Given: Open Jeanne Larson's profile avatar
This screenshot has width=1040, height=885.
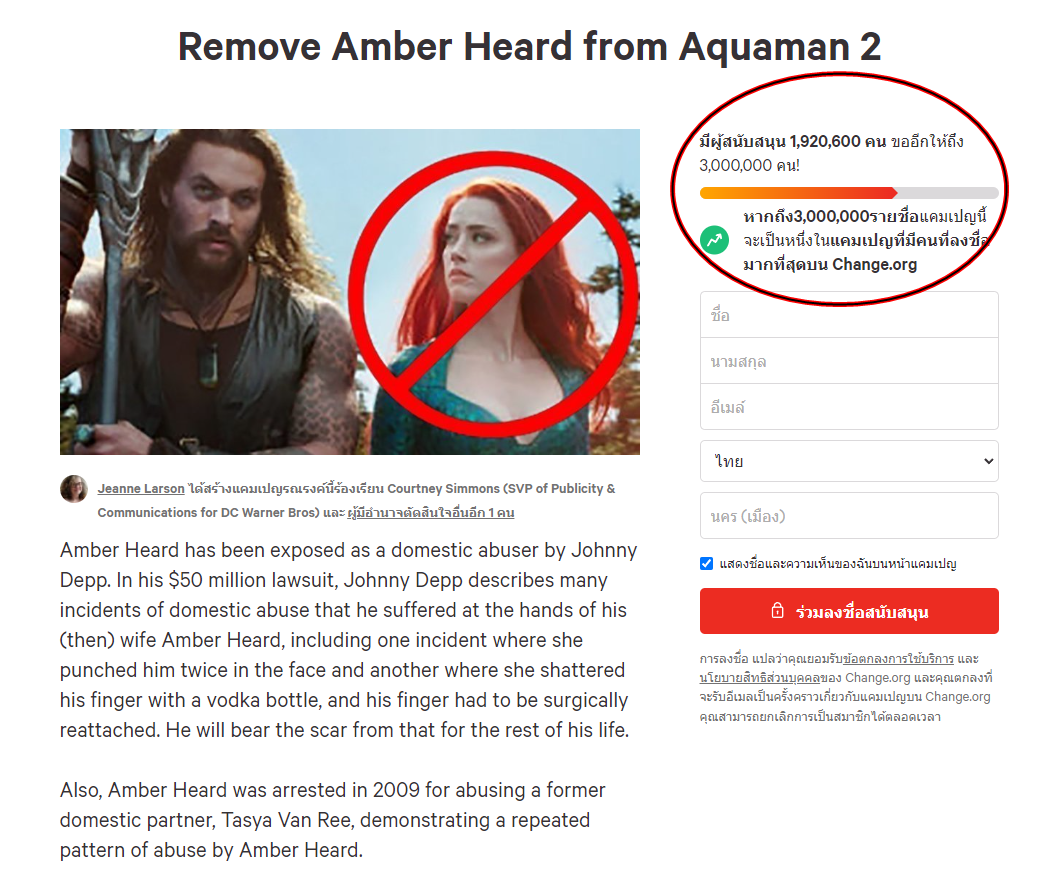Looking at the screenshot, I should click(x=74, y=489).
